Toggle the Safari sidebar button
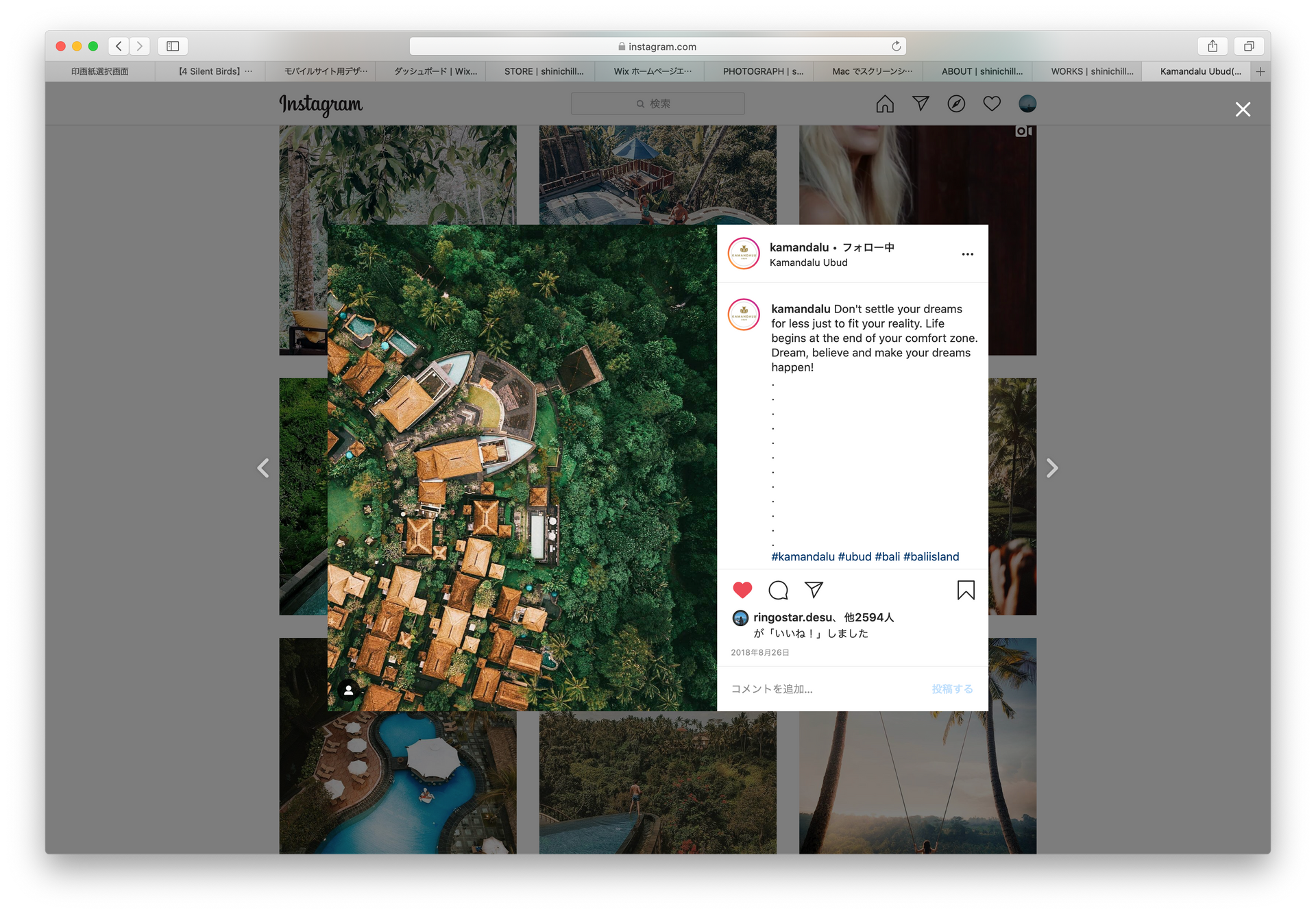 coord(173,46)
